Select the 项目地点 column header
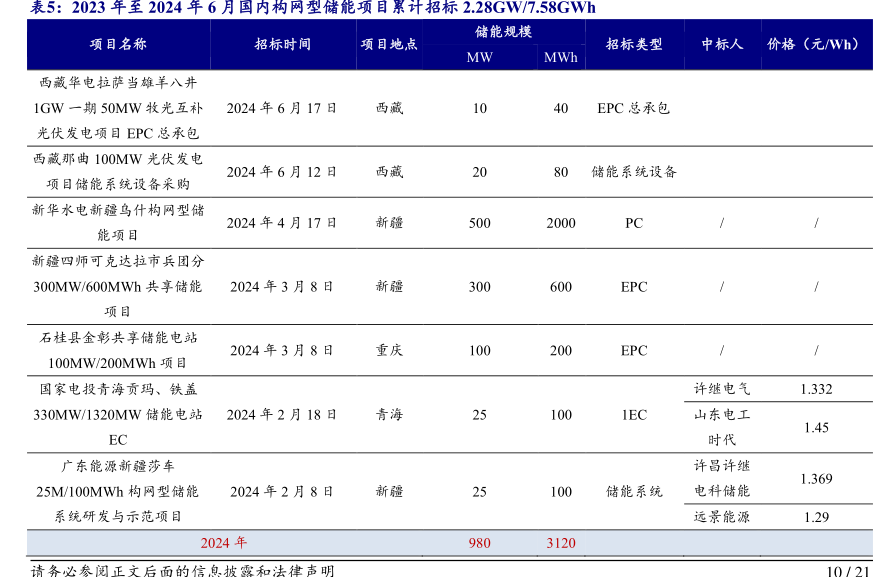 point(389,44)
